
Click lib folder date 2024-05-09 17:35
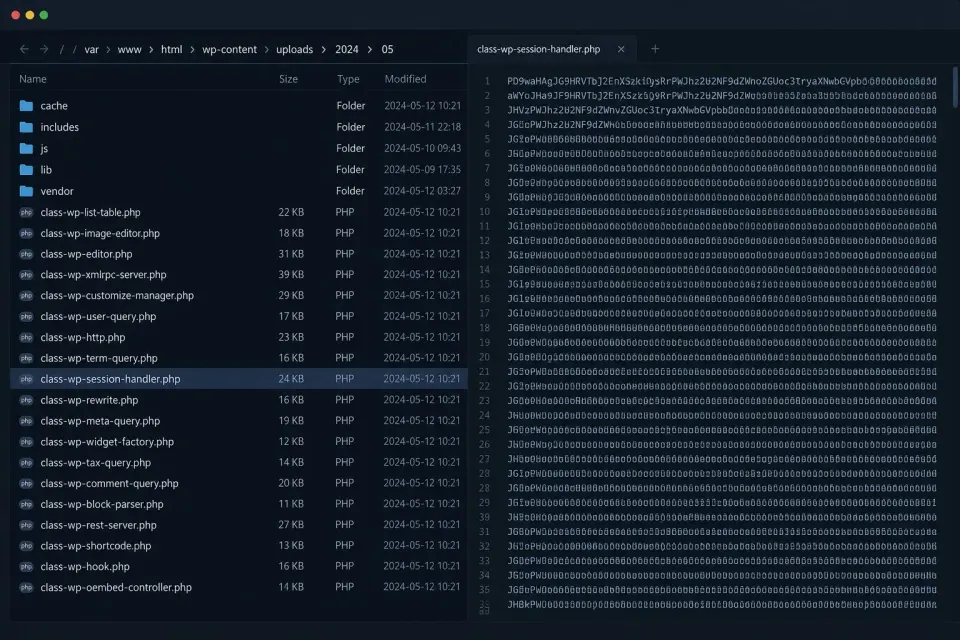pos(422,170)
